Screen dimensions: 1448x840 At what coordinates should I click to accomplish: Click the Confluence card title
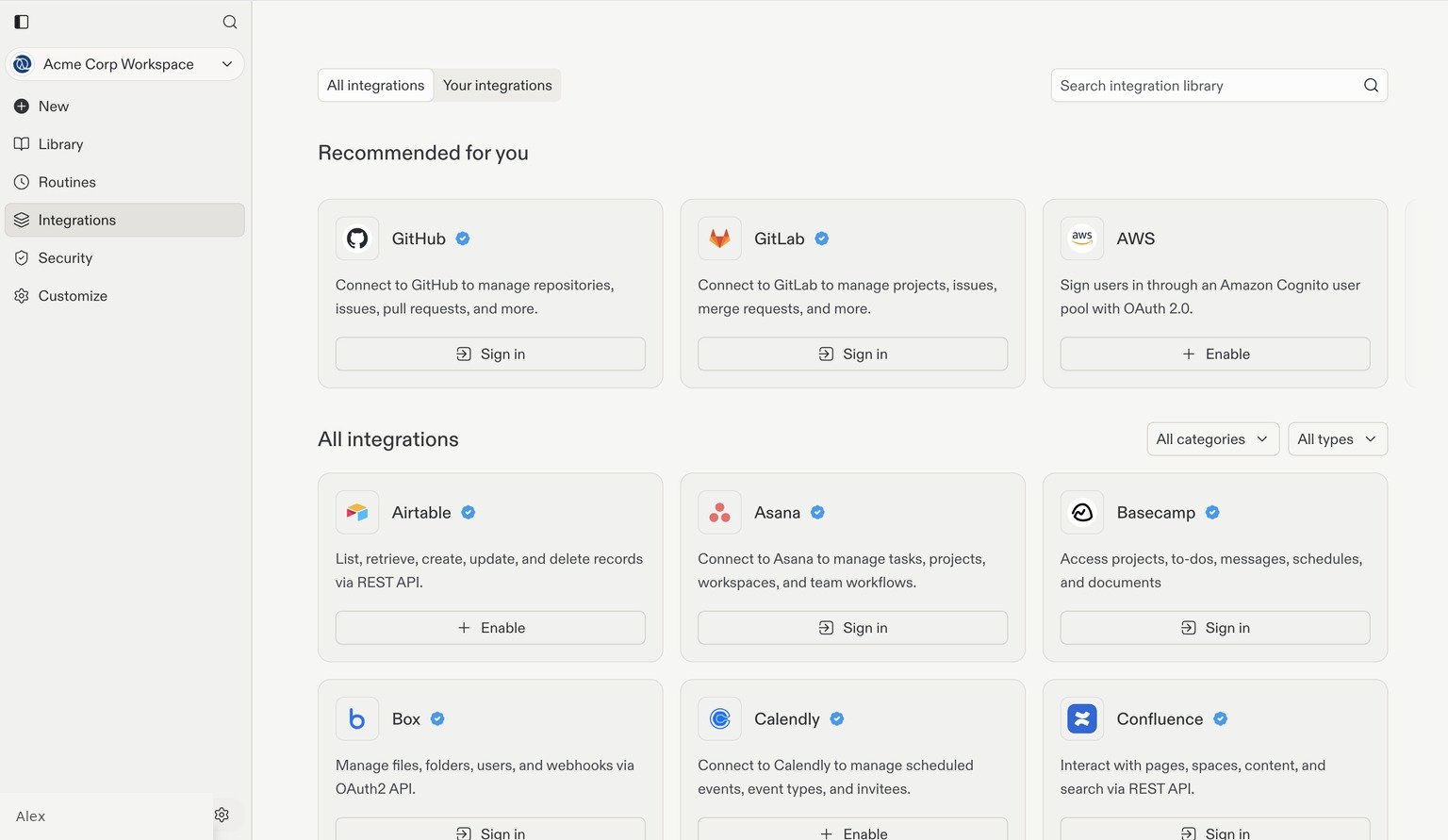(1160, 719)
